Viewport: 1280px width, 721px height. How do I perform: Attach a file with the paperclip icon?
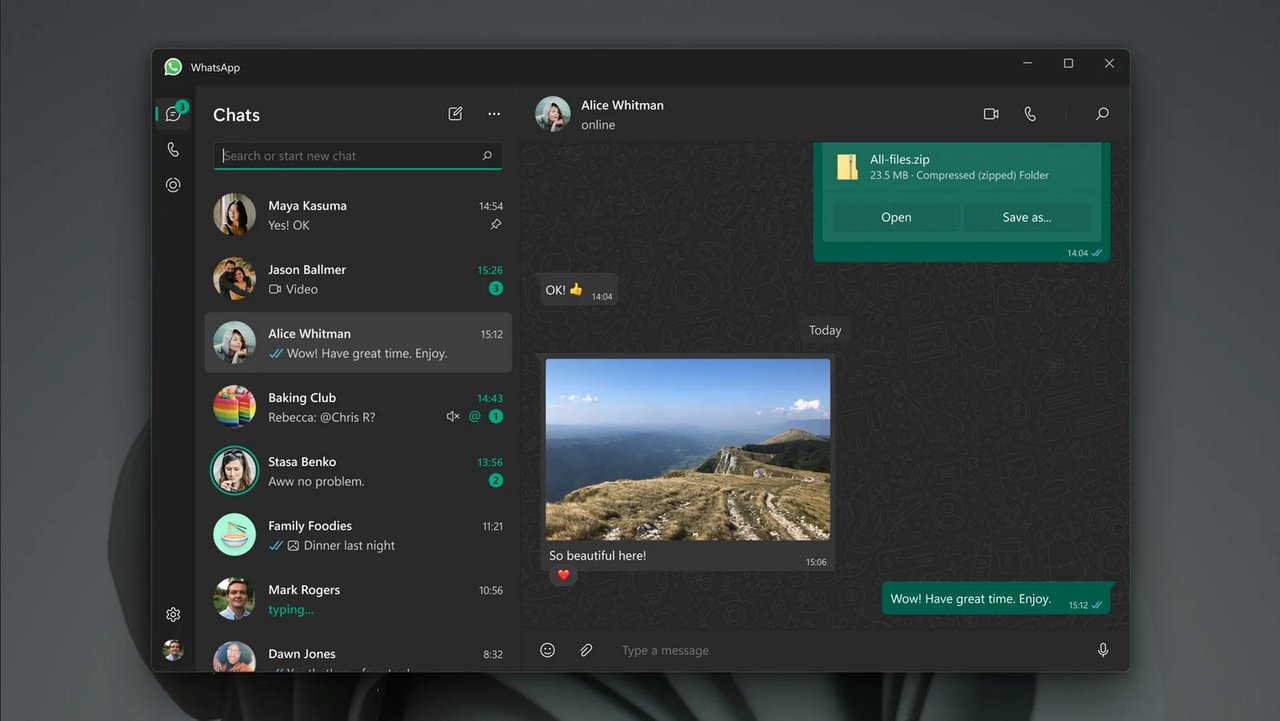tap(586, 650)
